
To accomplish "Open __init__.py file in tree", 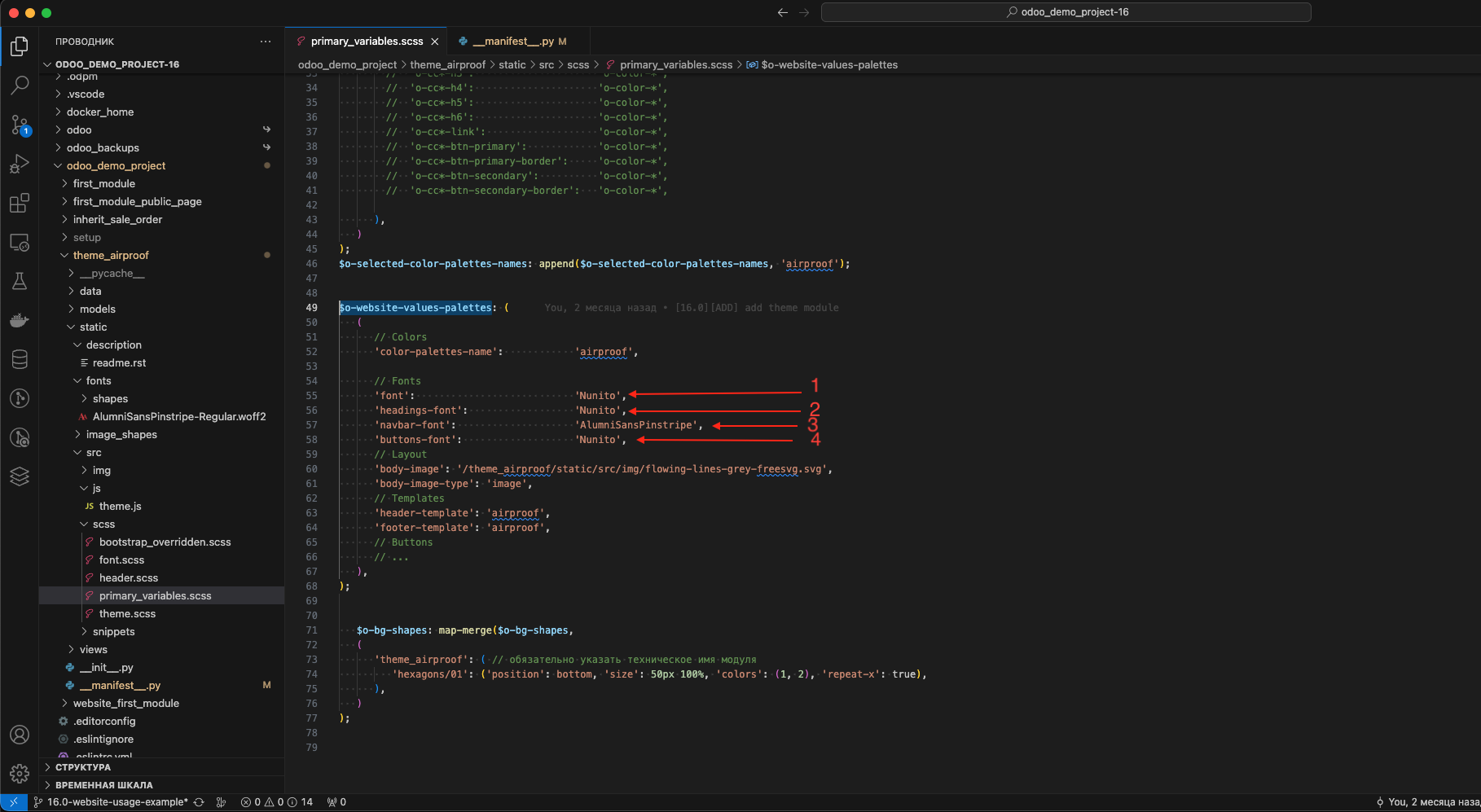I will 161,668.
